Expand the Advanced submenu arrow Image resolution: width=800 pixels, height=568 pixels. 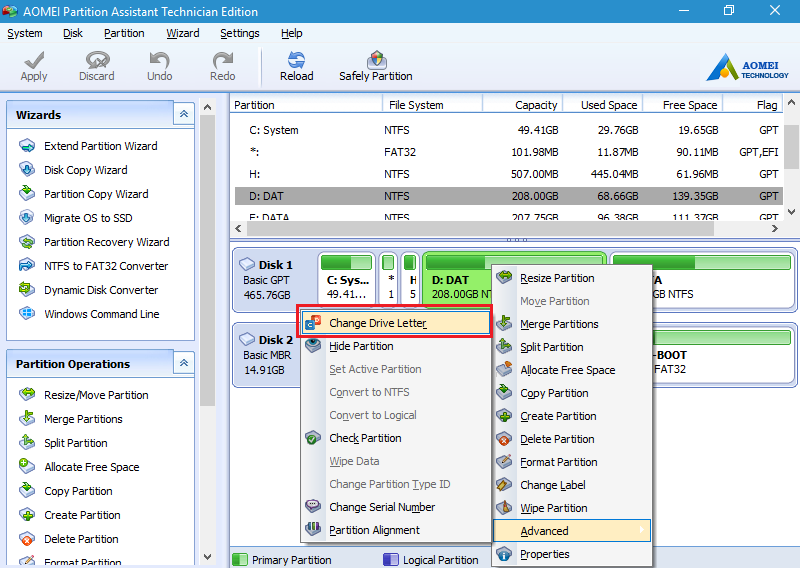pyautogui.click(x=642, y=530)
